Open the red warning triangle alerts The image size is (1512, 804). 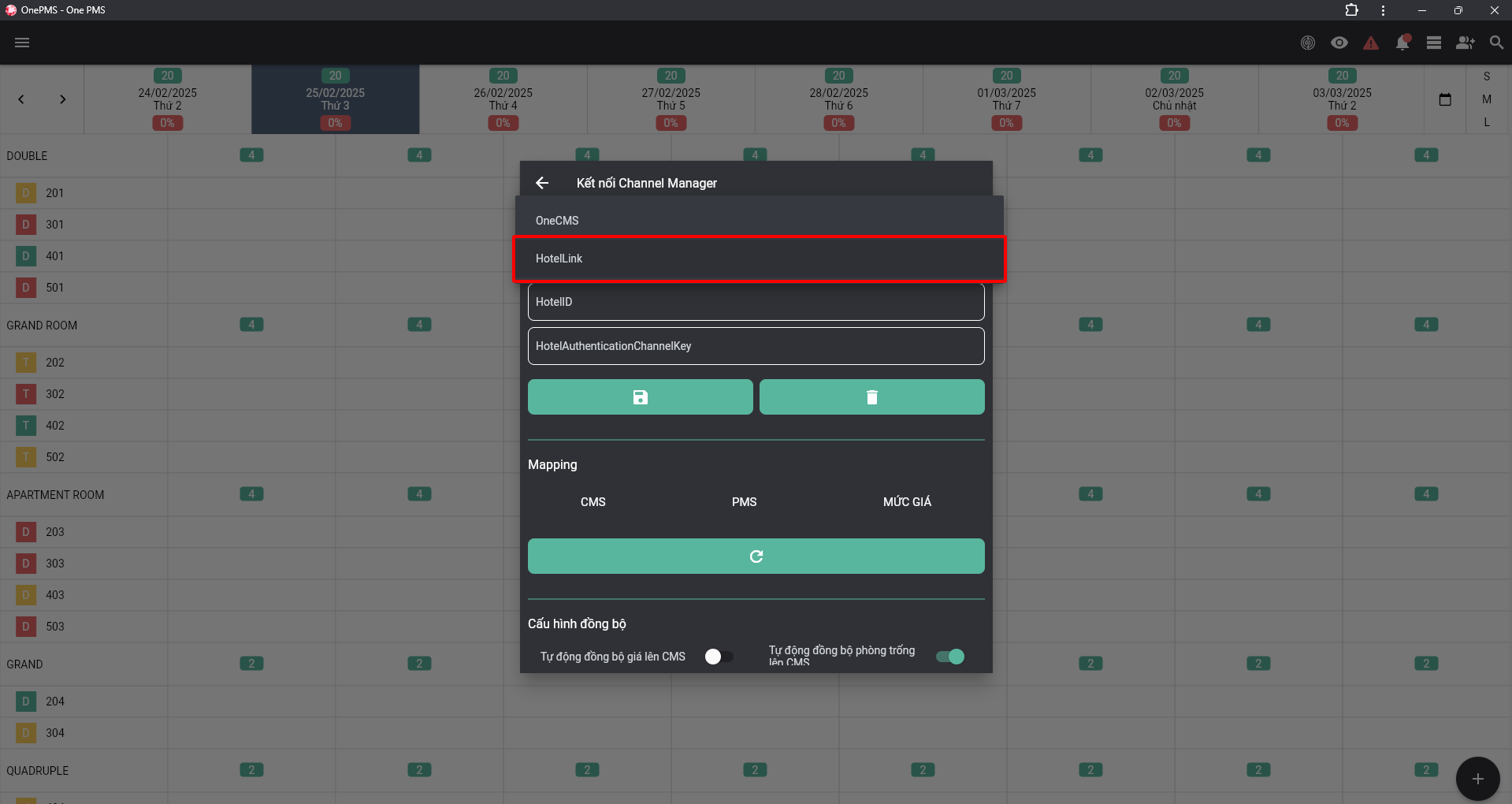click(1371, 43)
